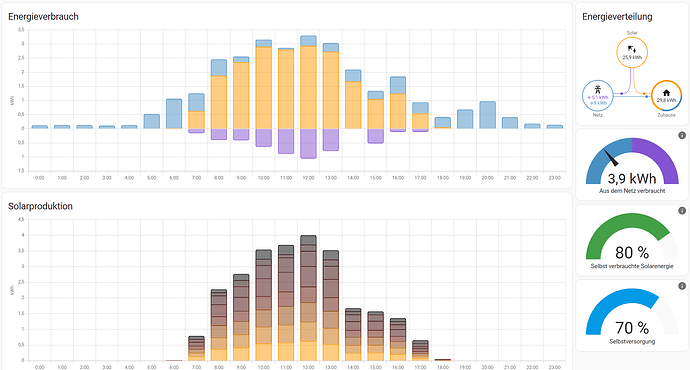Click info icon on 'Selbst verbrauchte Solarenergie' card
This screenshot has height=370, width=690.
(682, 211)
